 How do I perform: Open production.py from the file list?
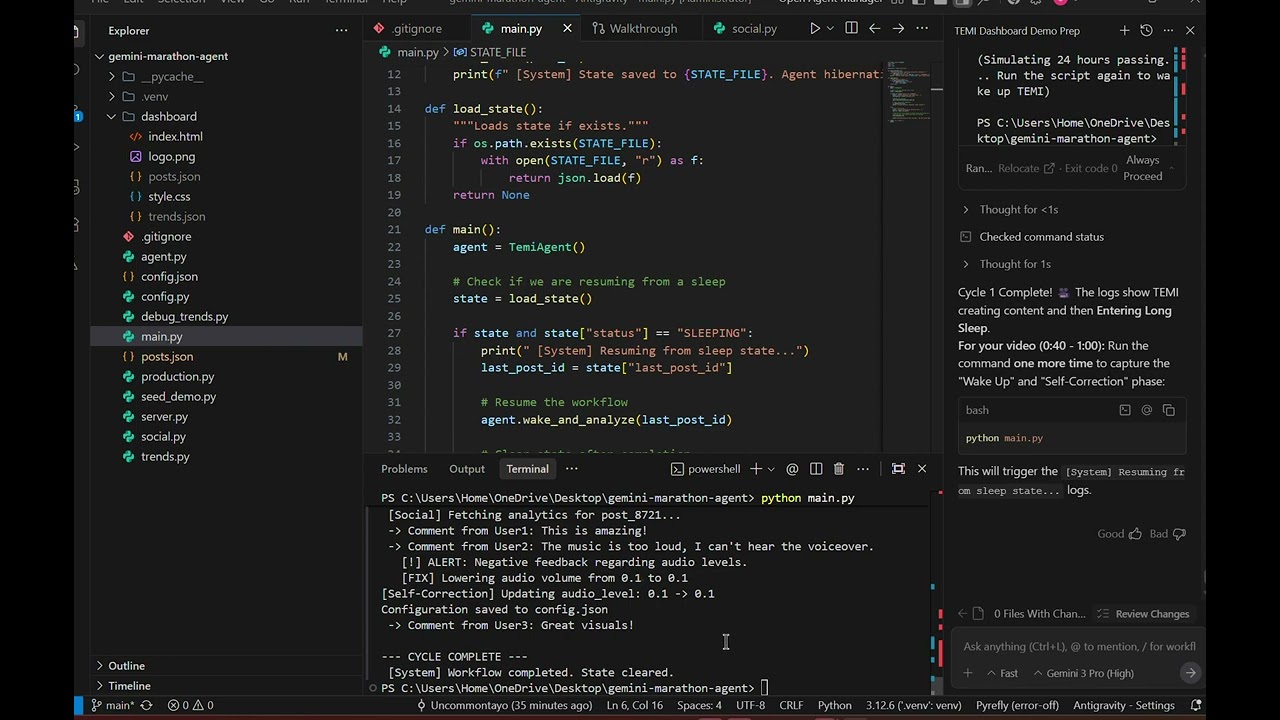177,377
